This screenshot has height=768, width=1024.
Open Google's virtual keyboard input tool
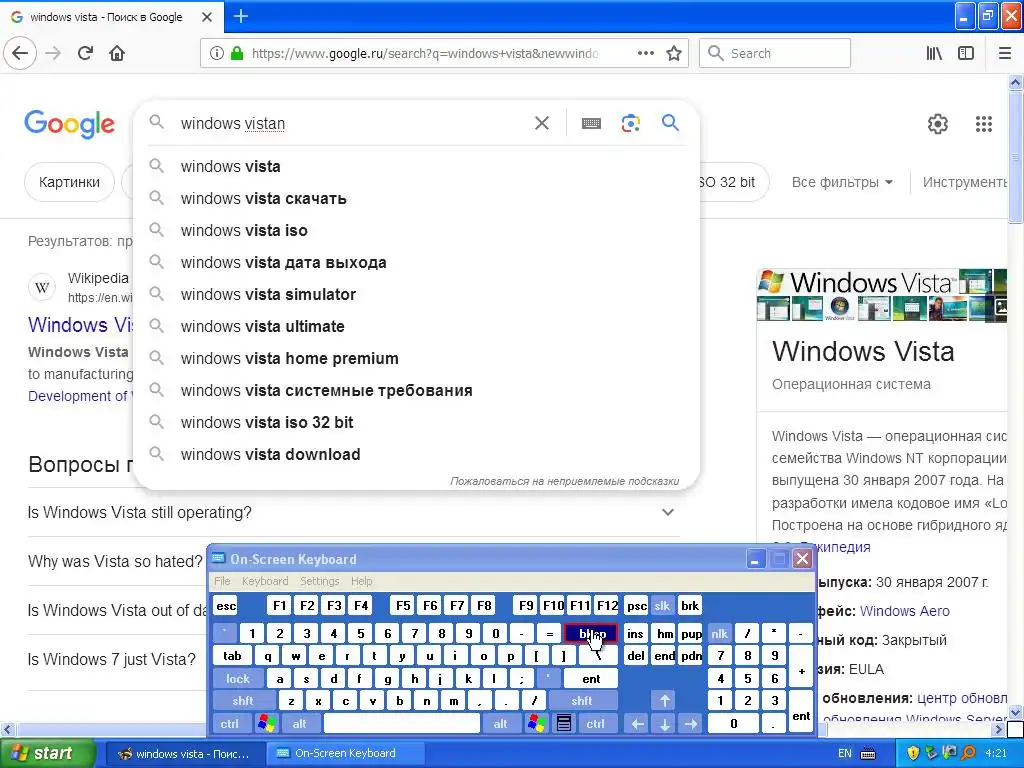[x=591, y=123]
